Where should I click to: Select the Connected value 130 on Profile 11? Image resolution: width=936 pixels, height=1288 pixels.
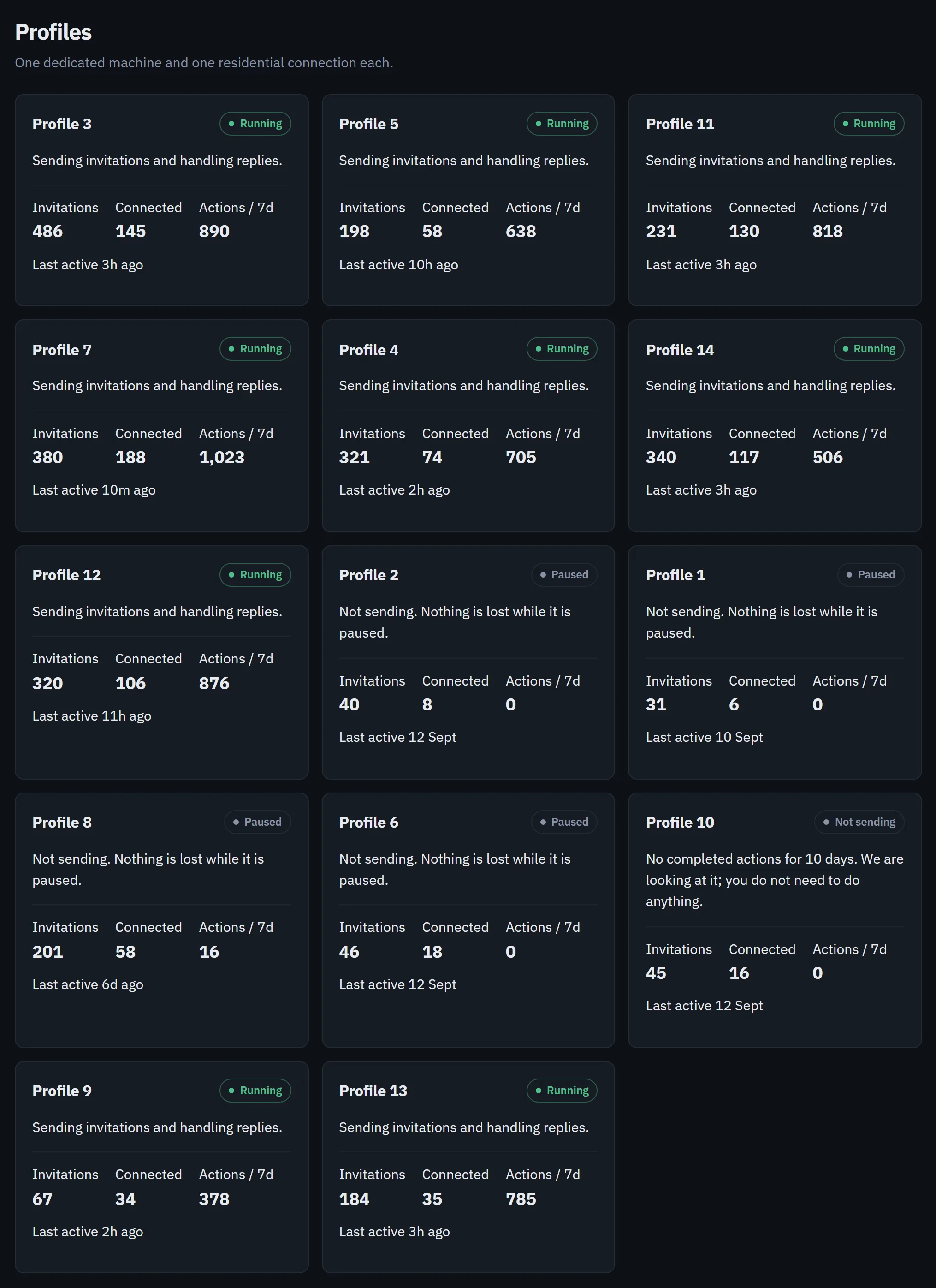[744, 232]
